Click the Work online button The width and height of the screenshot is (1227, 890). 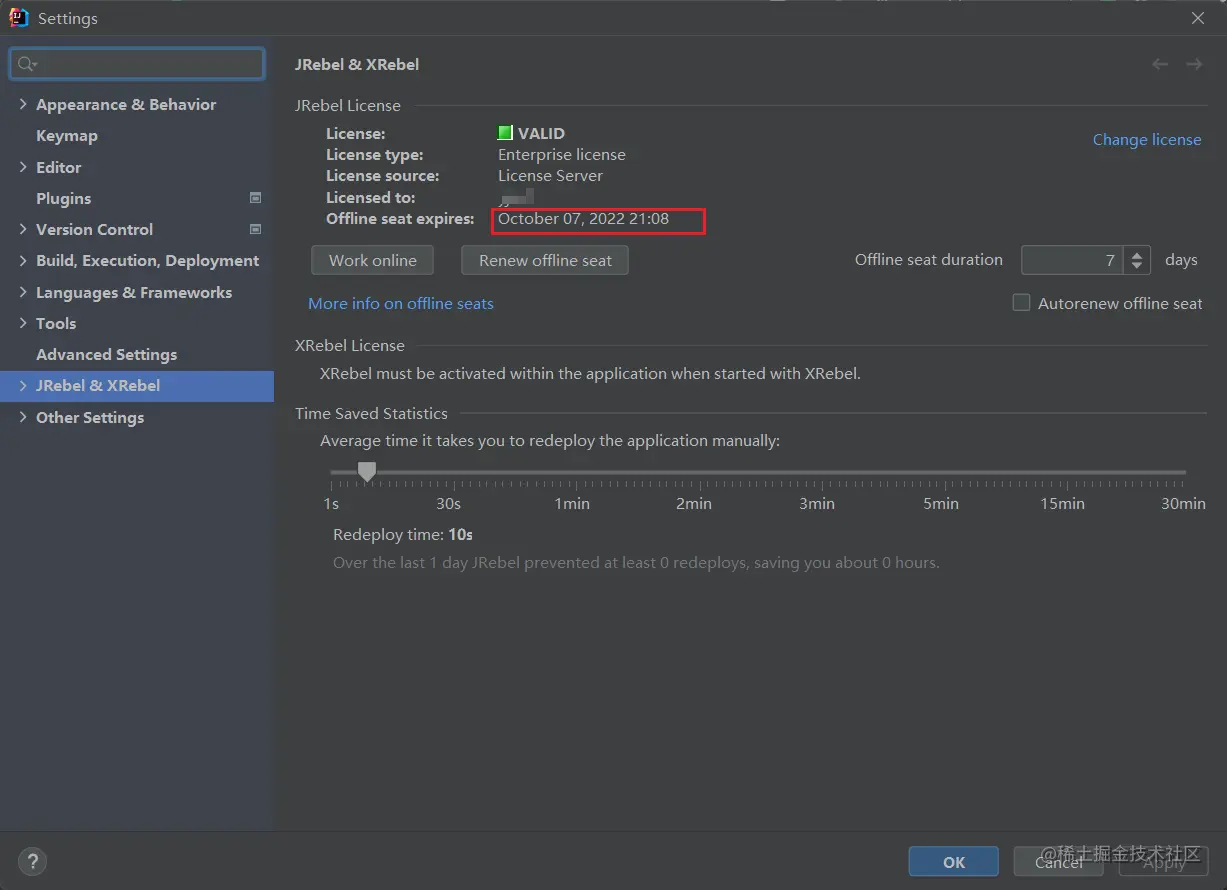tap(372, 260)
